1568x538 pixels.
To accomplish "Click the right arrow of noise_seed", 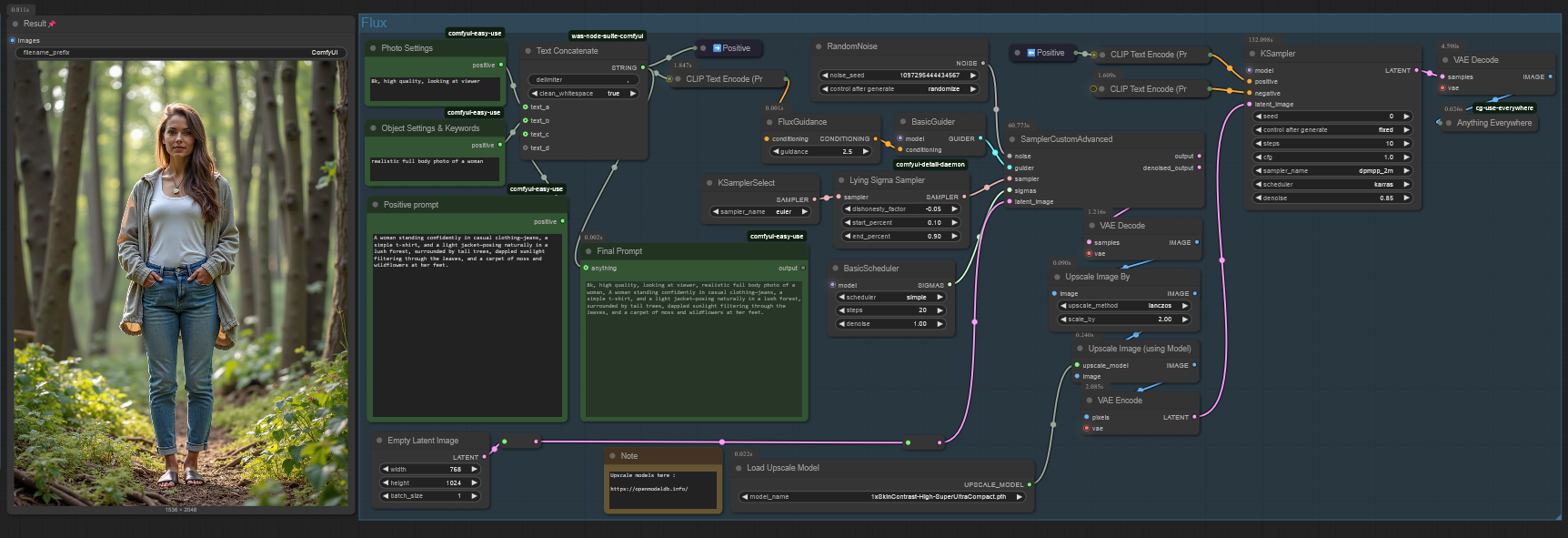I will [972, 76].
